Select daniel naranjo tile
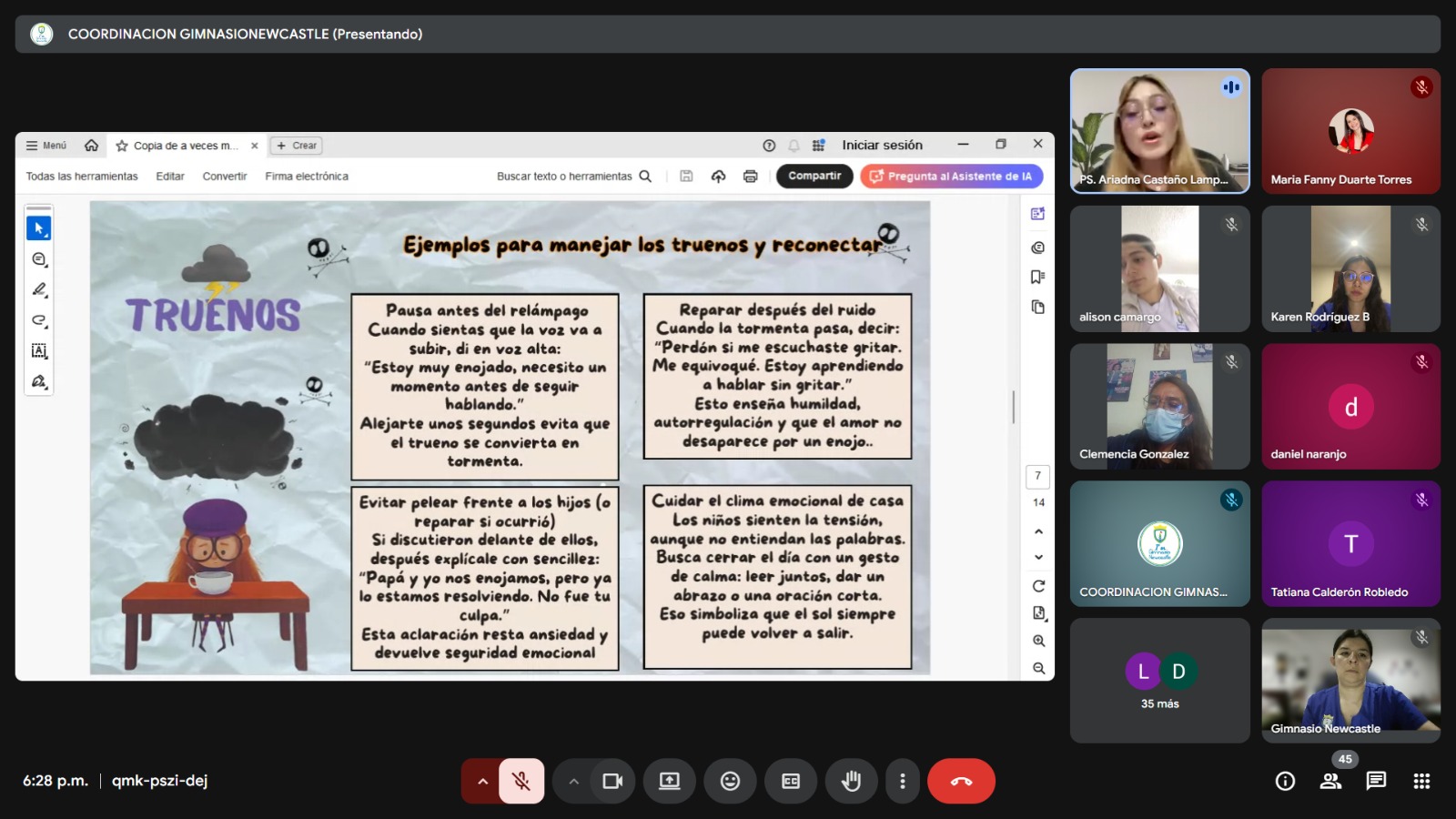The height and width of the screenshot is (819, 1456). point(1350,406)
